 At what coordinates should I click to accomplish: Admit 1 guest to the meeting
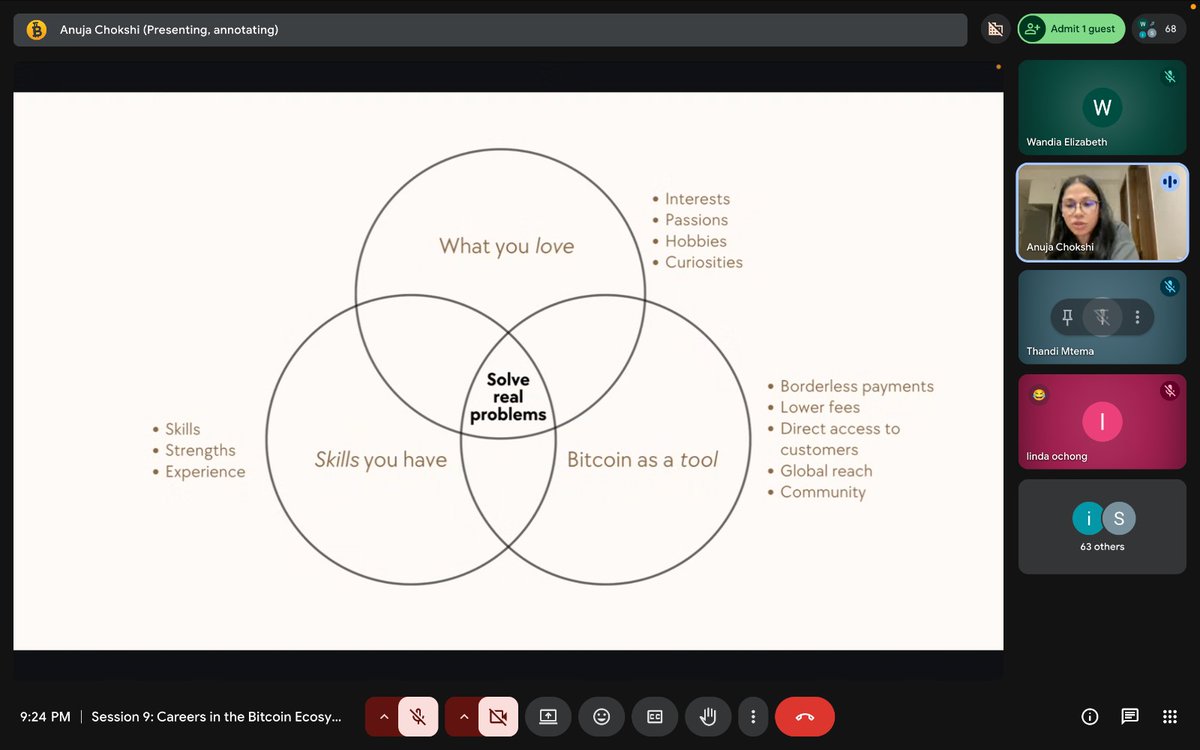point(1071,29)
